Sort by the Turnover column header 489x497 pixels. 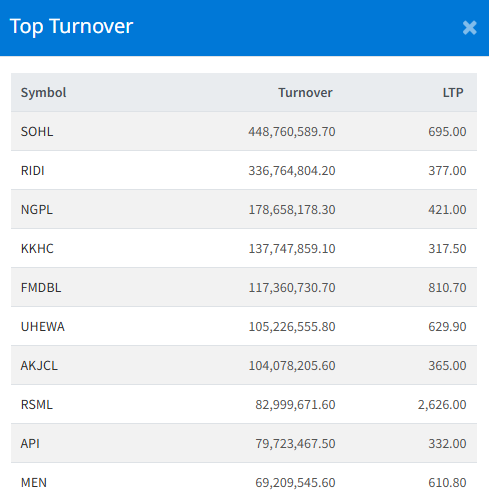[305, 93]
